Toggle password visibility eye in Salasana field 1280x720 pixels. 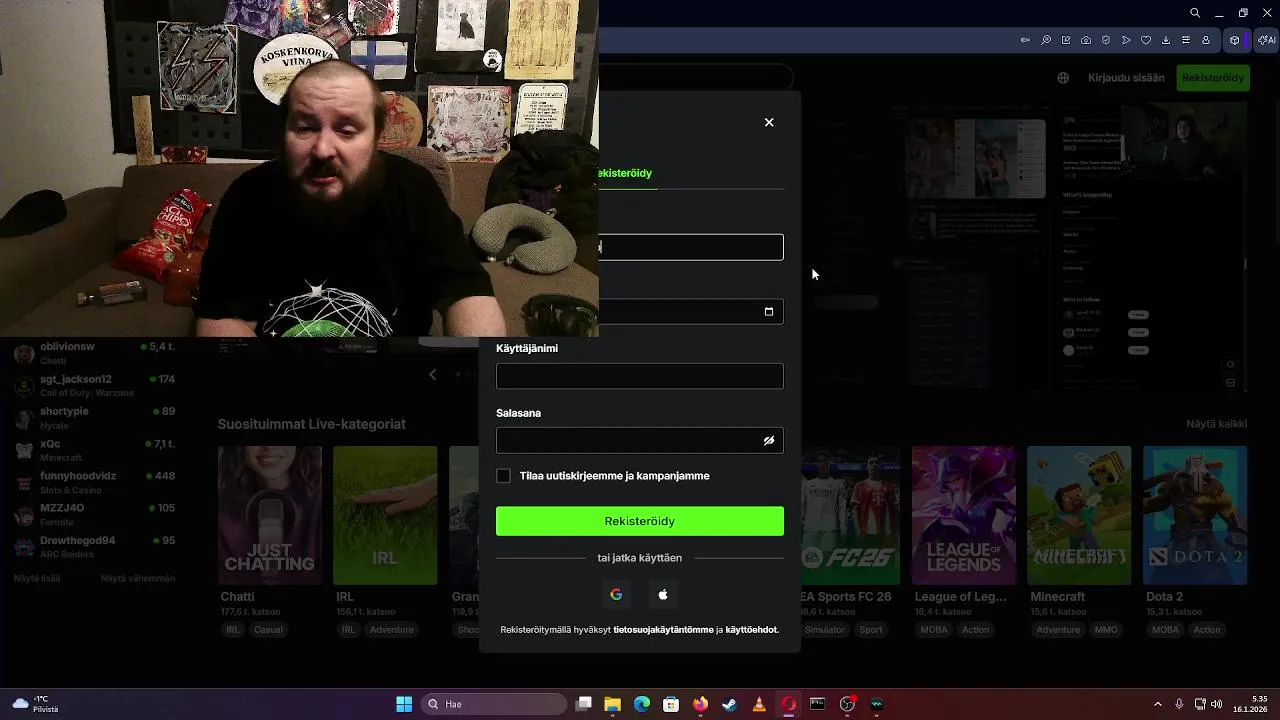click(x=769, y=440)
